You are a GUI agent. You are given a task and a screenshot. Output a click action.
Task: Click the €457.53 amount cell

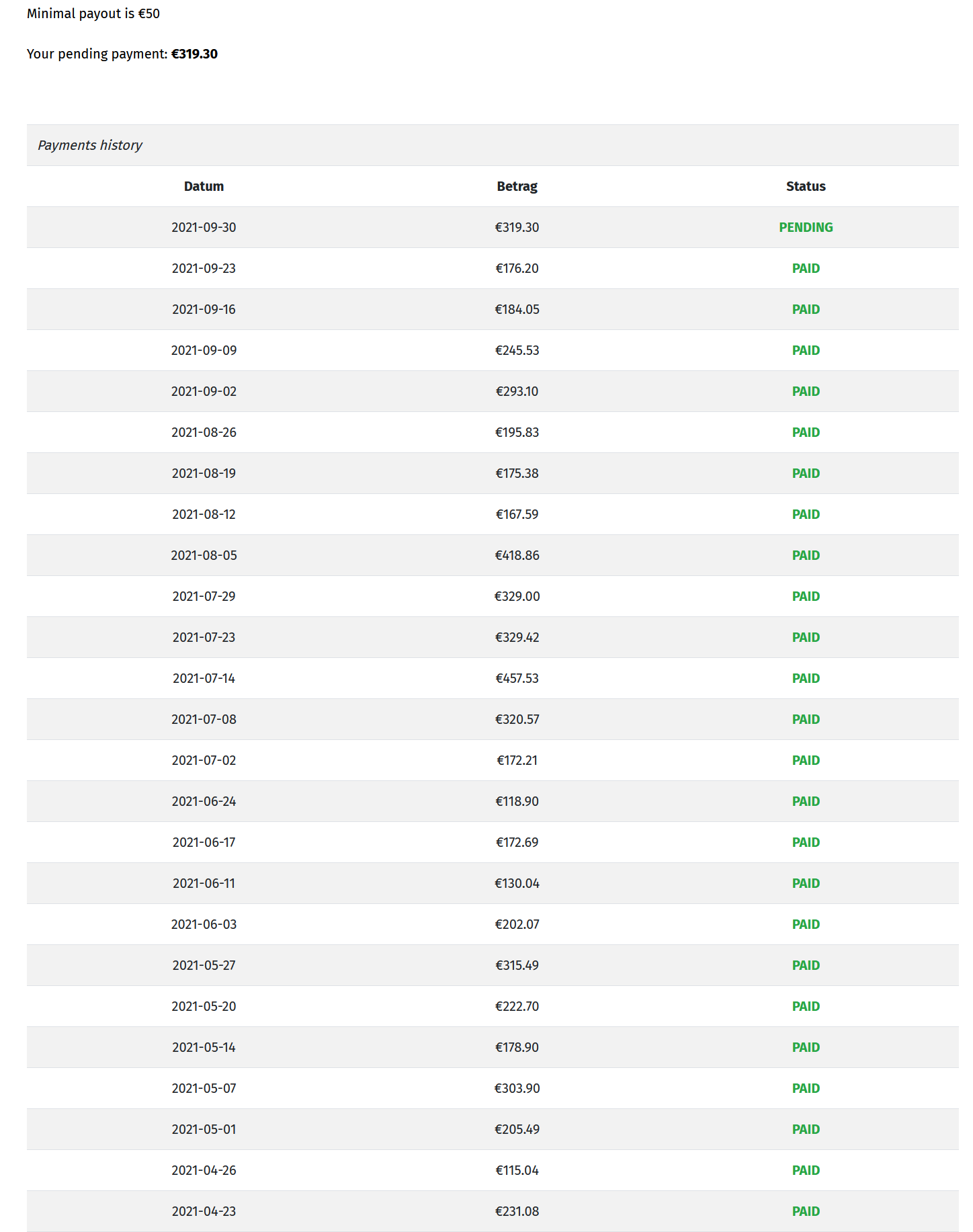point(517,678)
